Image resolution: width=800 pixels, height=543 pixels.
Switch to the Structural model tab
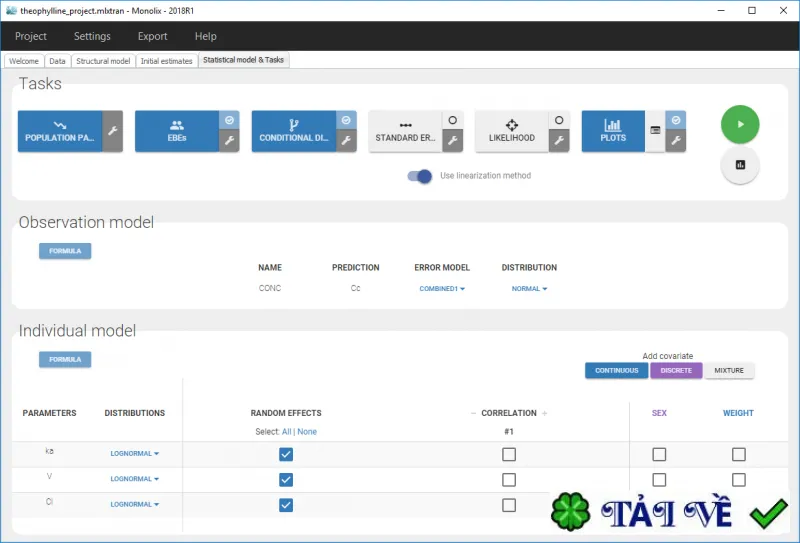point(103,61)
